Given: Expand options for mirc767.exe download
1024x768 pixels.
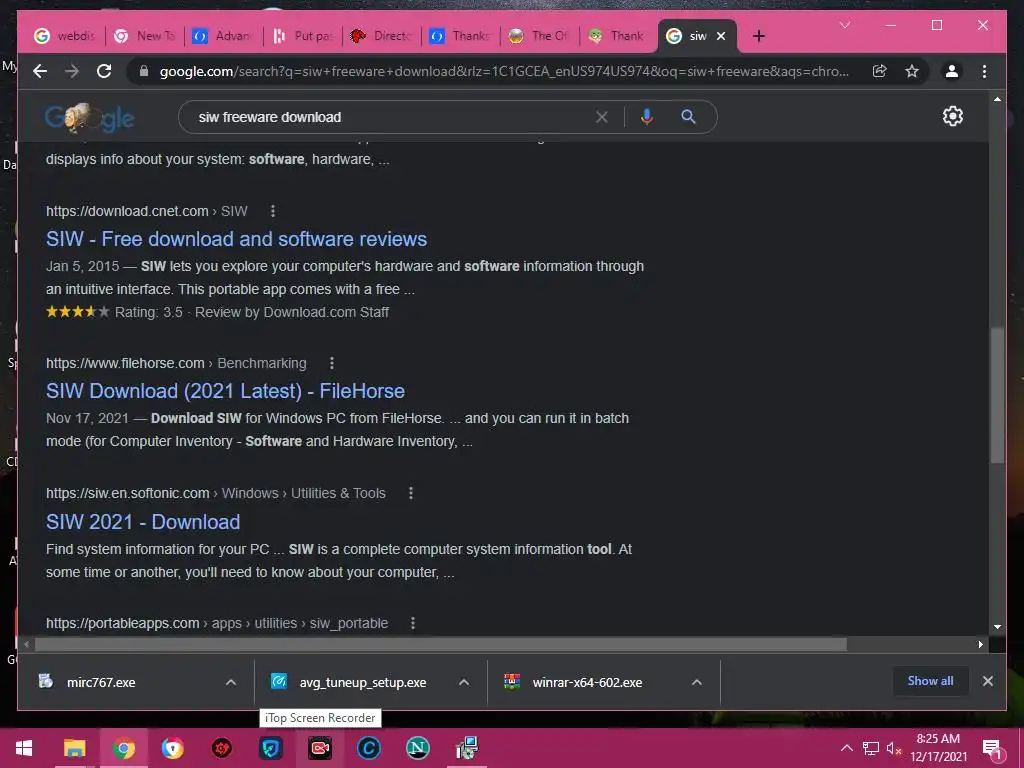Looking at the screenshot, I should click(x=231, y=682).
